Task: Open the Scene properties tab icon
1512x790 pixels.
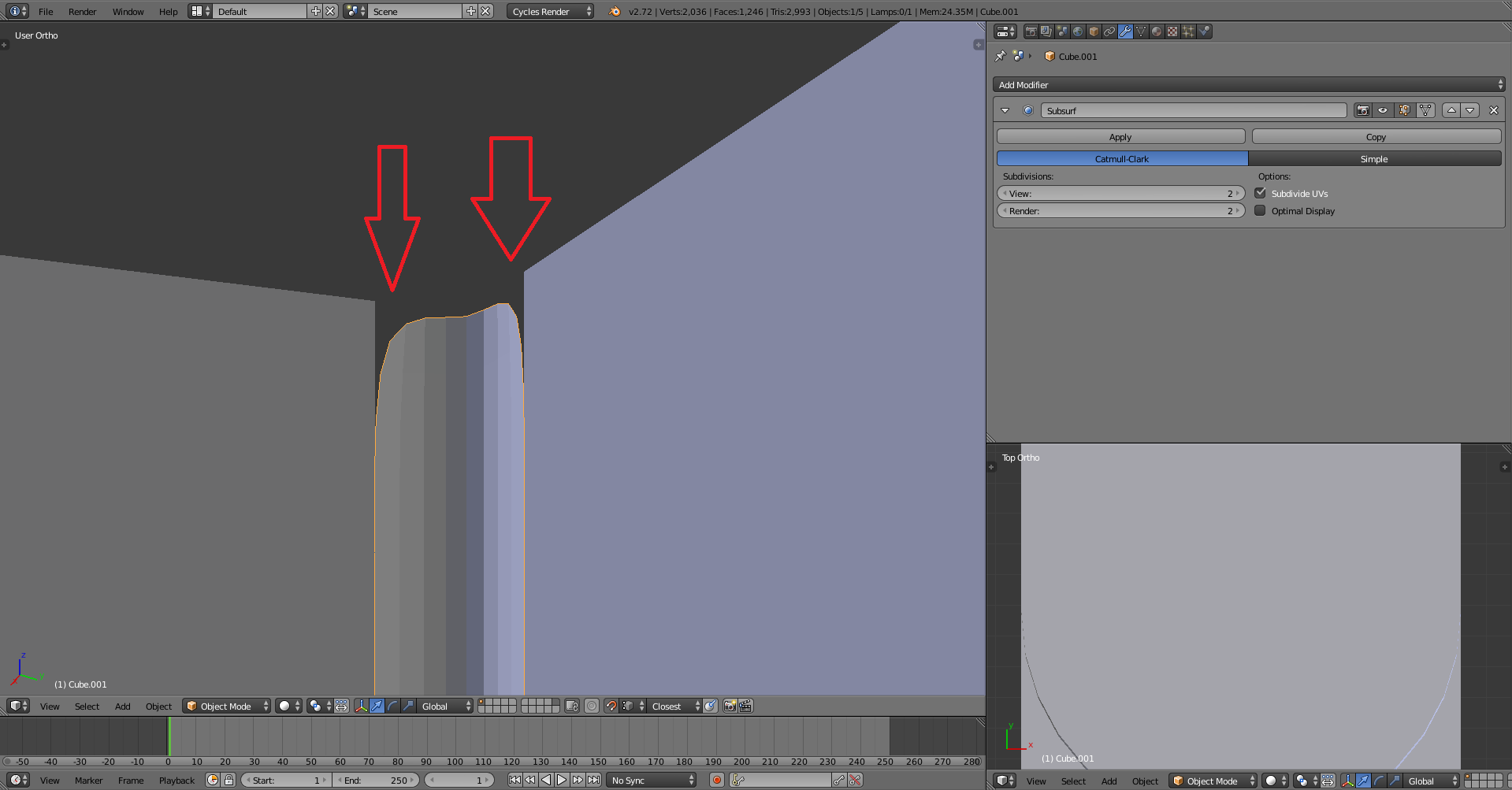Action: 1062,32
